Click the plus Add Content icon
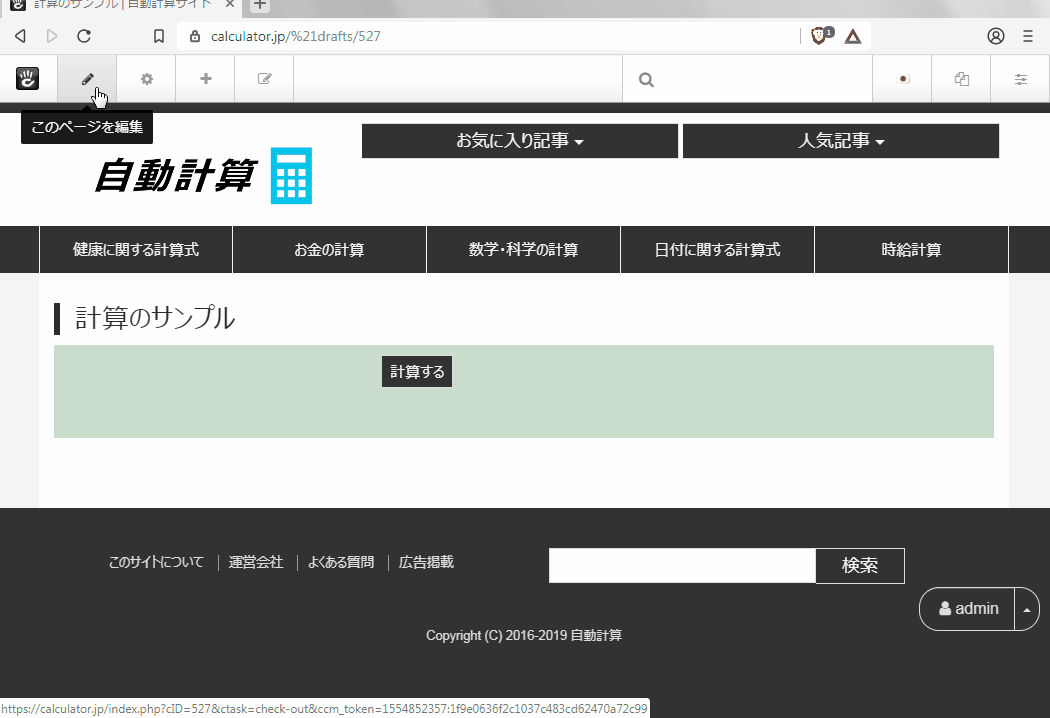Viewport: 1050px width, 718px height. pos(205,79)
